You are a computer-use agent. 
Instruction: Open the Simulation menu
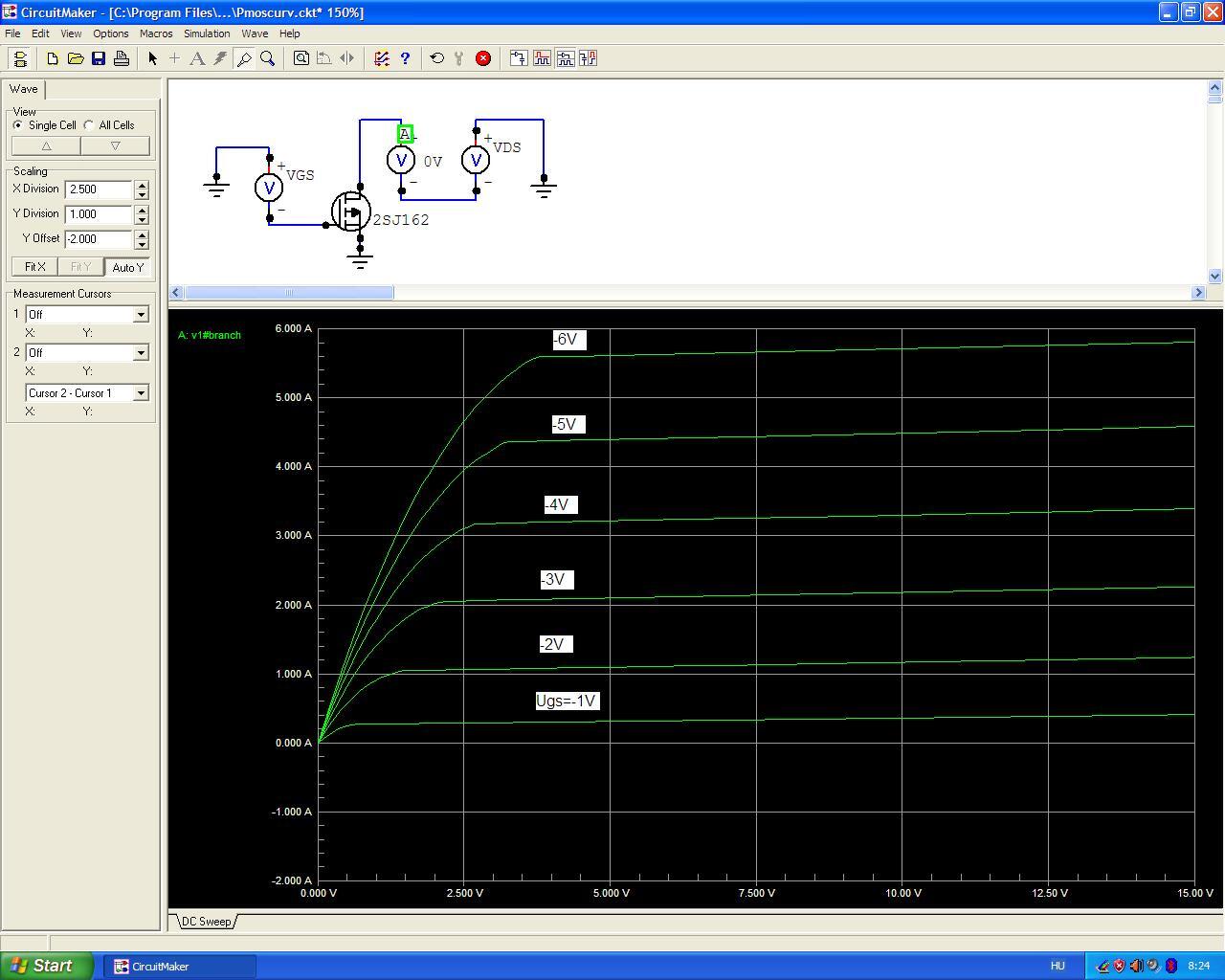point(207,33)
